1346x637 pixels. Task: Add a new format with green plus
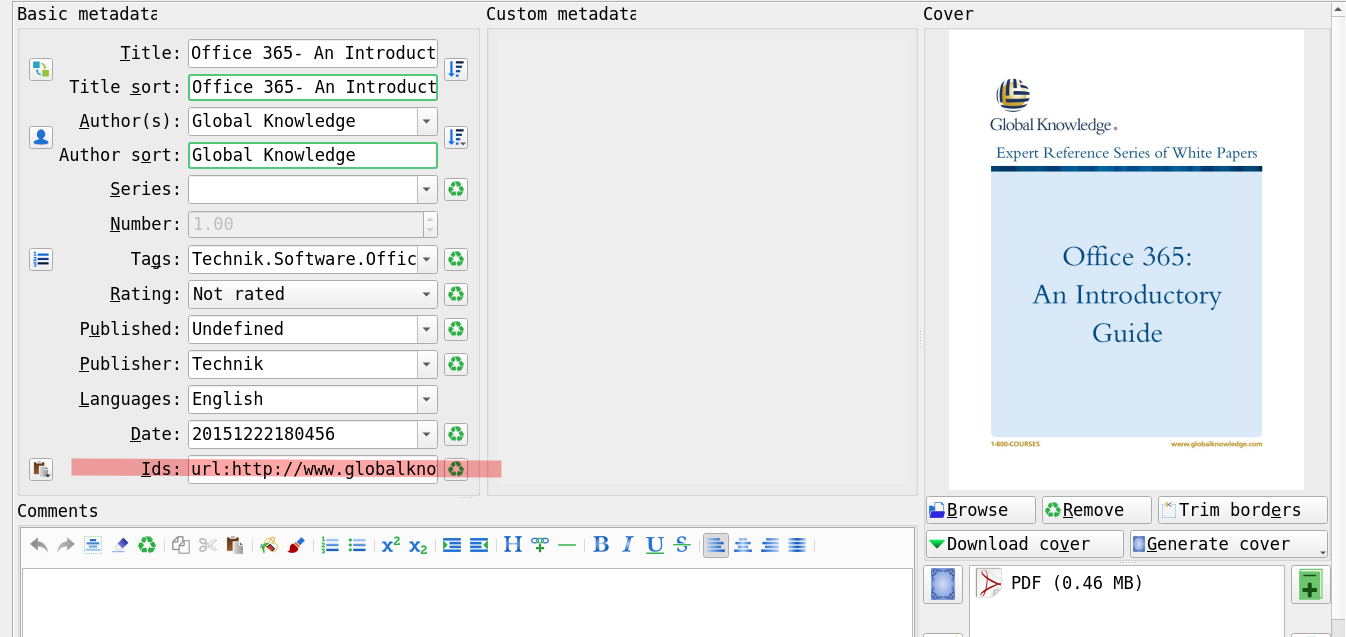click(1310, 584)
